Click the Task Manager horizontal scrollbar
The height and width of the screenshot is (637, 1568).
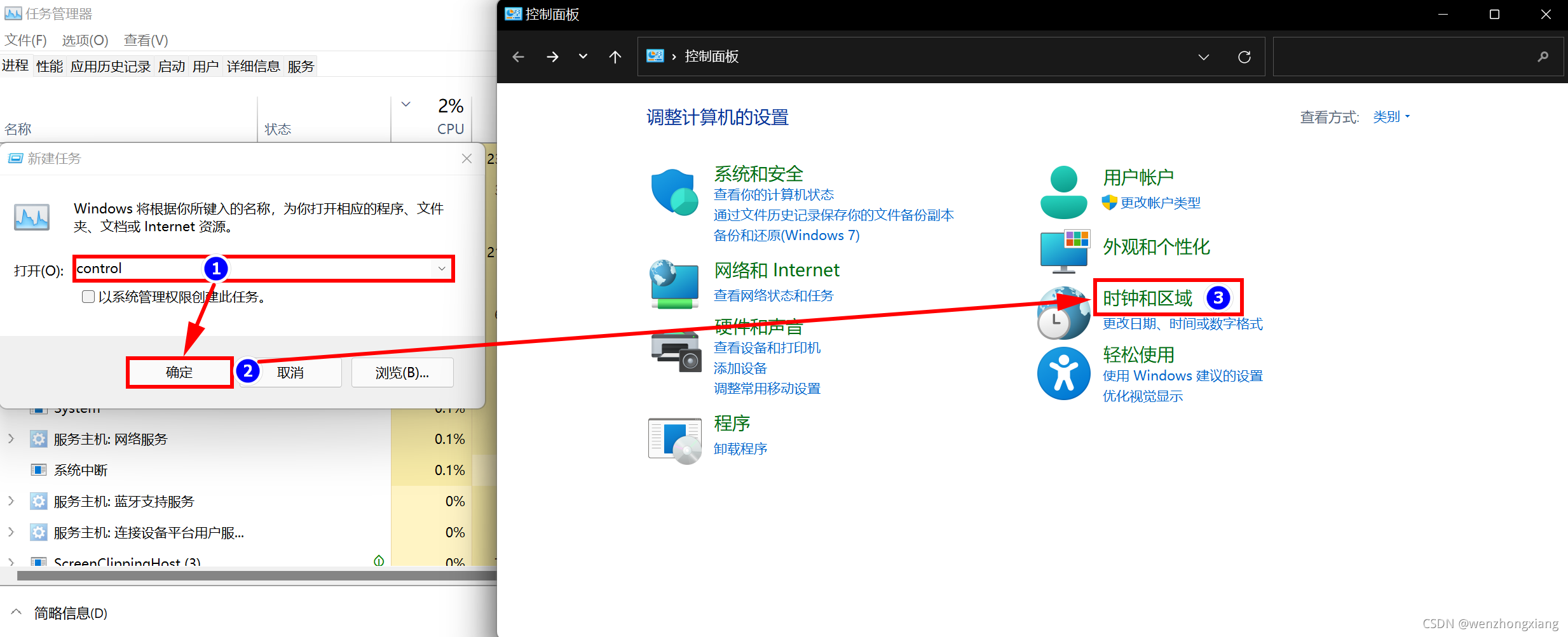tap(257, 575)
